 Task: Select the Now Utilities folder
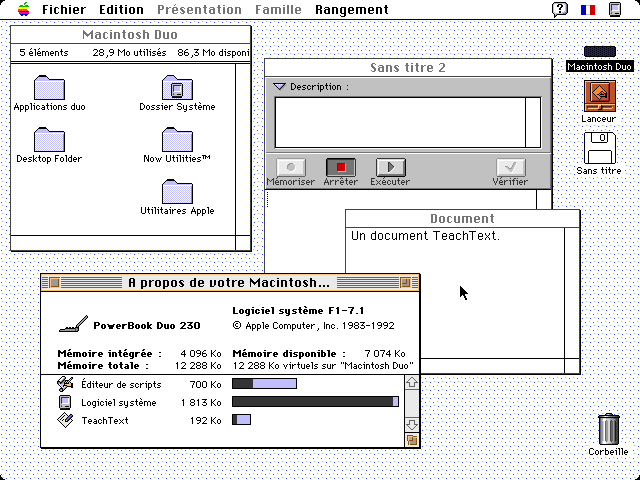[x=177, y=140]
